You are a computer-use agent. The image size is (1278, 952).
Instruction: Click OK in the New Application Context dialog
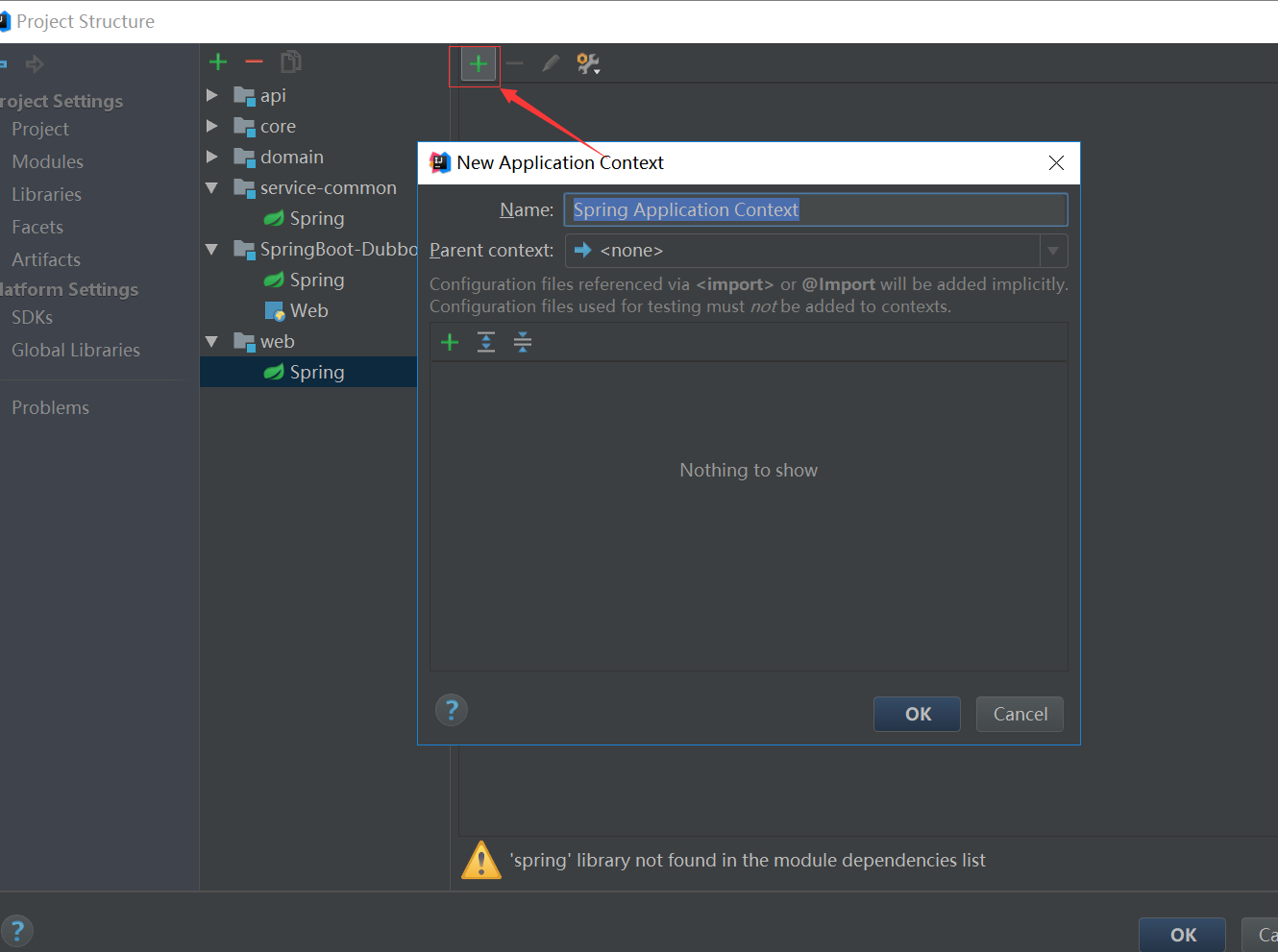(x=916, y=714)
